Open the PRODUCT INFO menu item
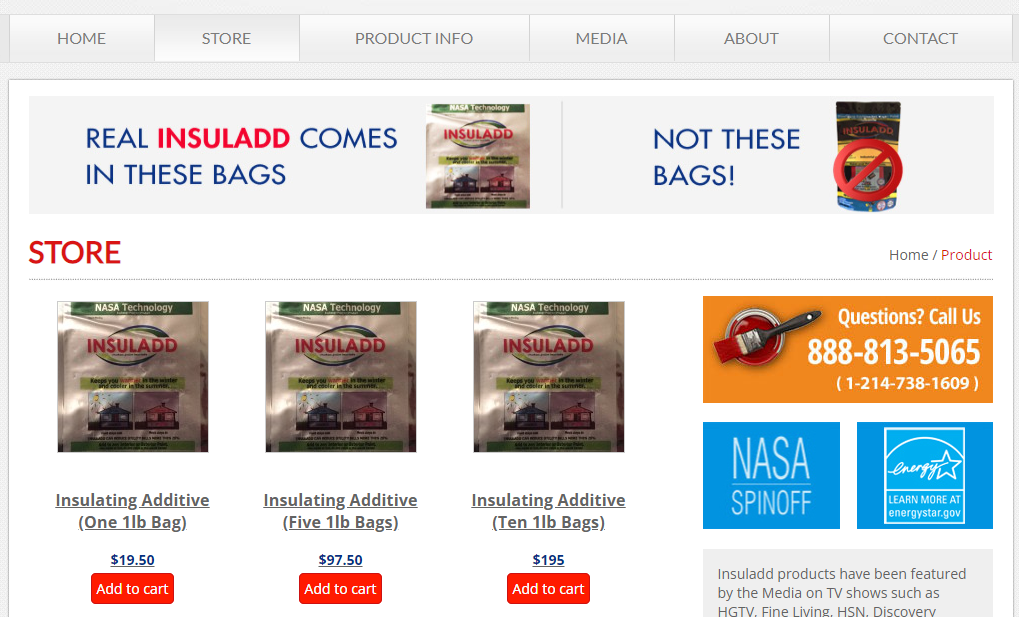This screenshot has width=1019, height=617. point(414,38)
